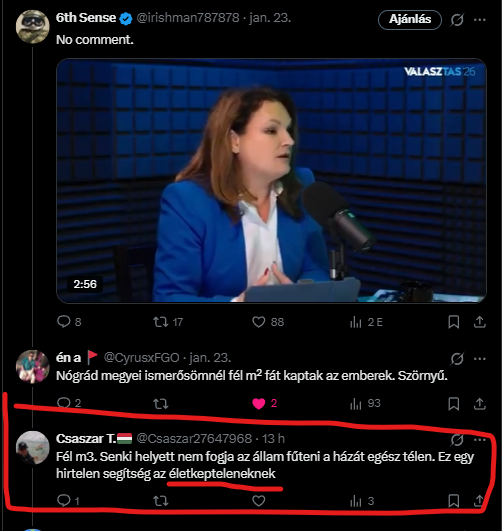Screen dimensions: 502x531
Task: Open more options menu on 6th Sense post
Action: 480,20
